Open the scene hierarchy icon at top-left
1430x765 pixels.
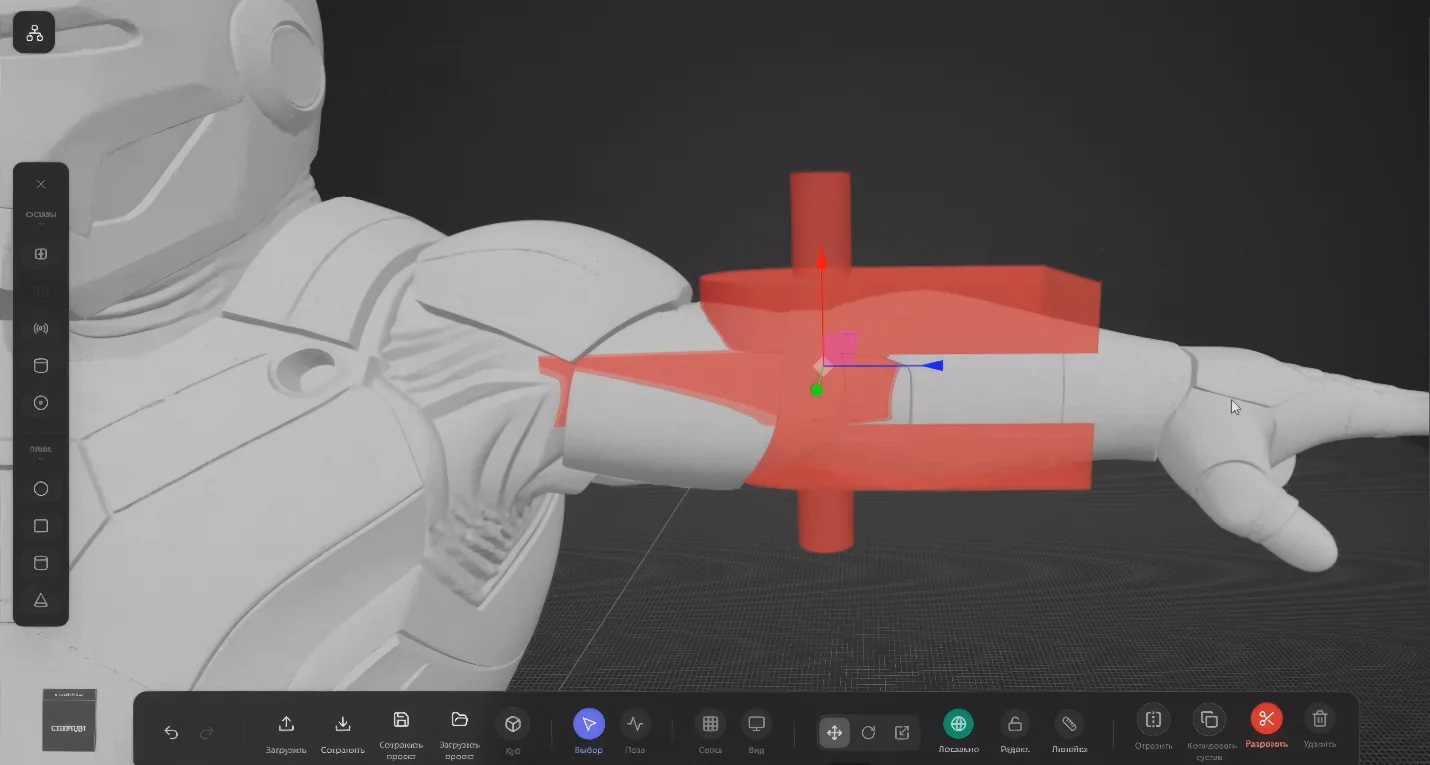[35, 33]
